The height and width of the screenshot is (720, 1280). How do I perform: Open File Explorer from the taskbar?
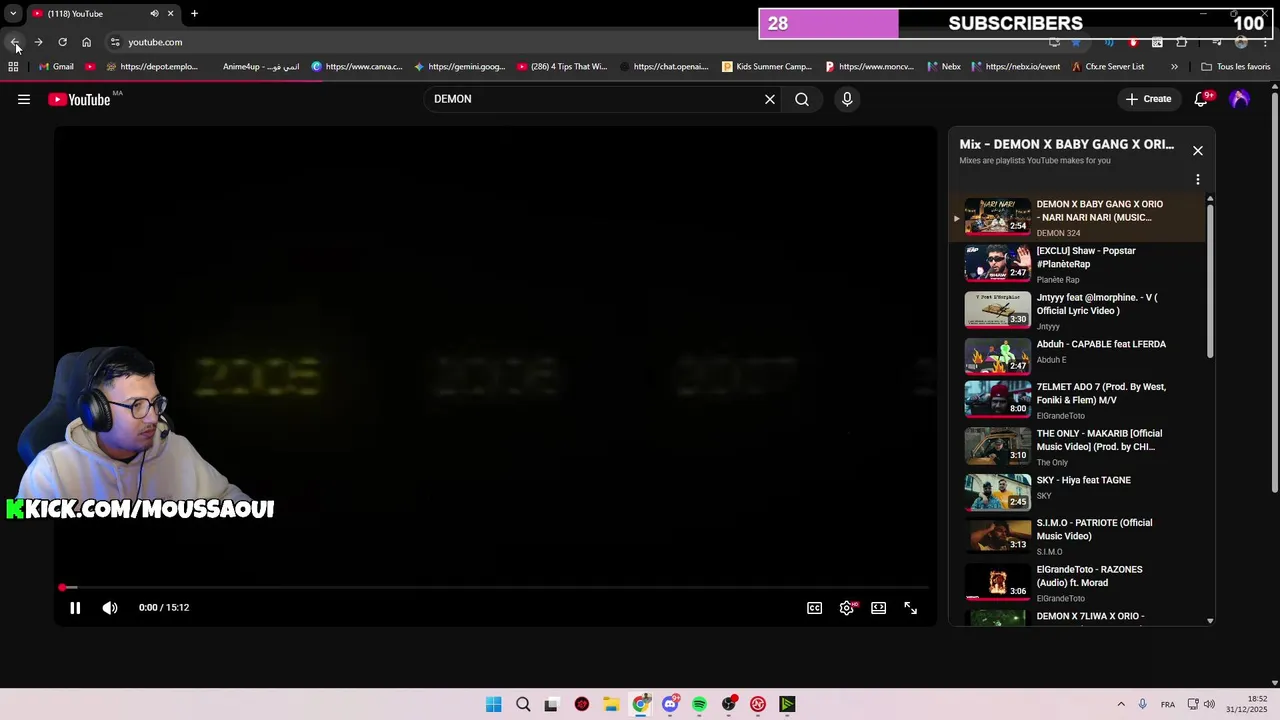click(x=611, y=705)
